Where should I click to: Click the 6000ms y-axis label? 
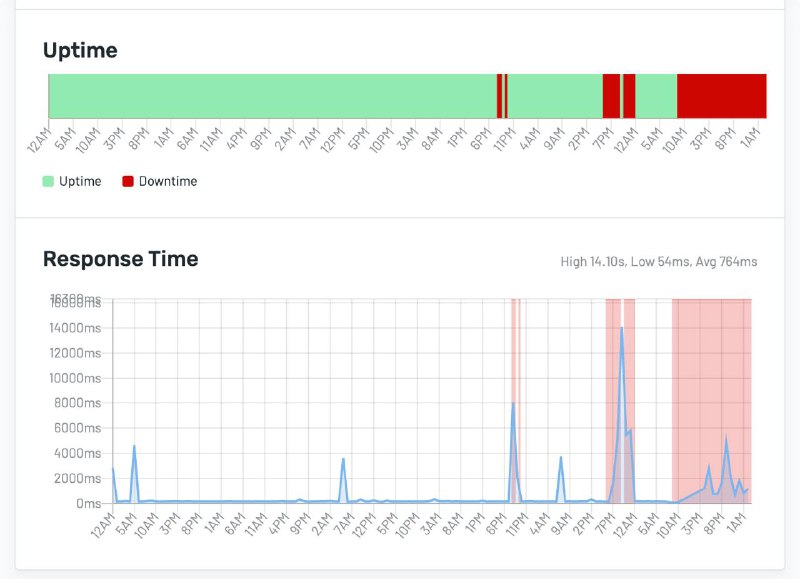click(80, 428)
